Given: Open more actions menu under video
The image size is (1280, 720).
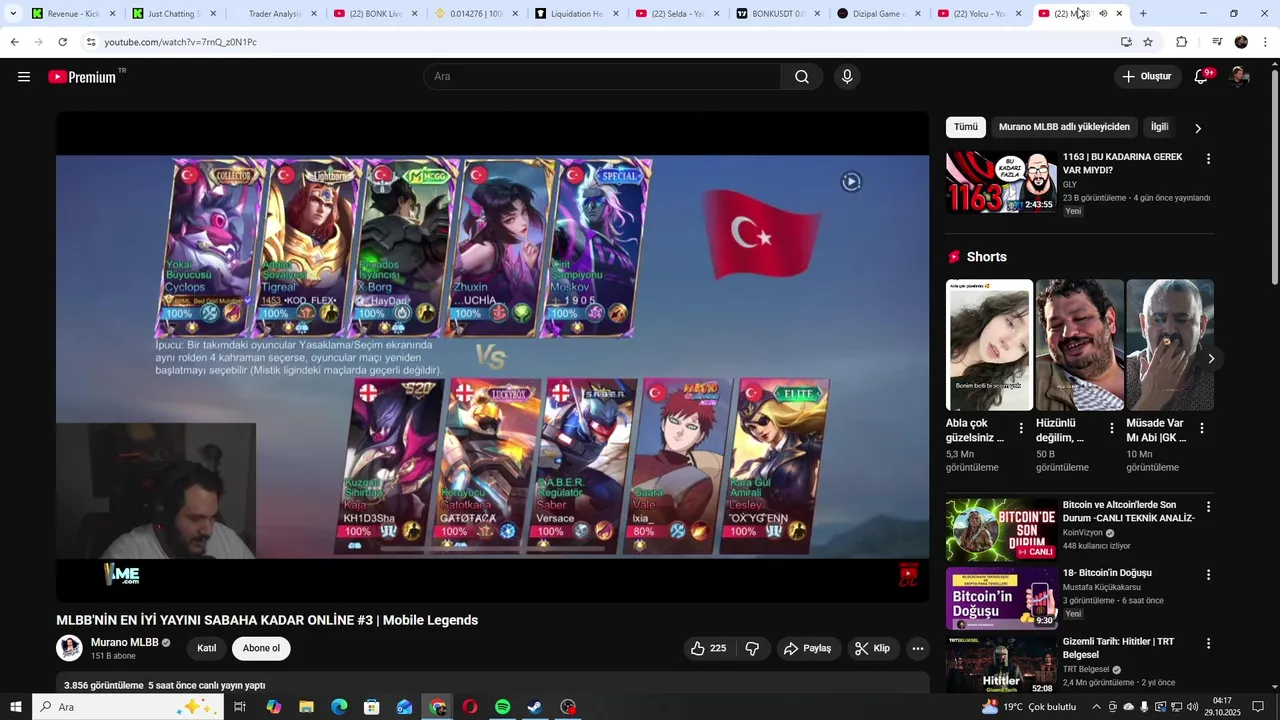Looking at the screenshot, I should [x=918, y=648].
